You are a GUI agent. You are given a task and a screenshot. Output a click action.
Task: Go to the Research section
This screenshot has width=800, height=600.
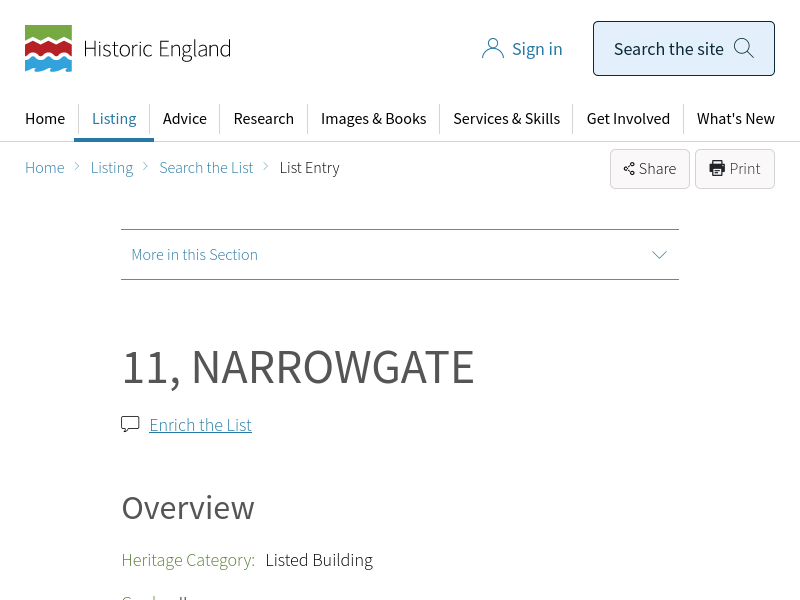(263, 119)
